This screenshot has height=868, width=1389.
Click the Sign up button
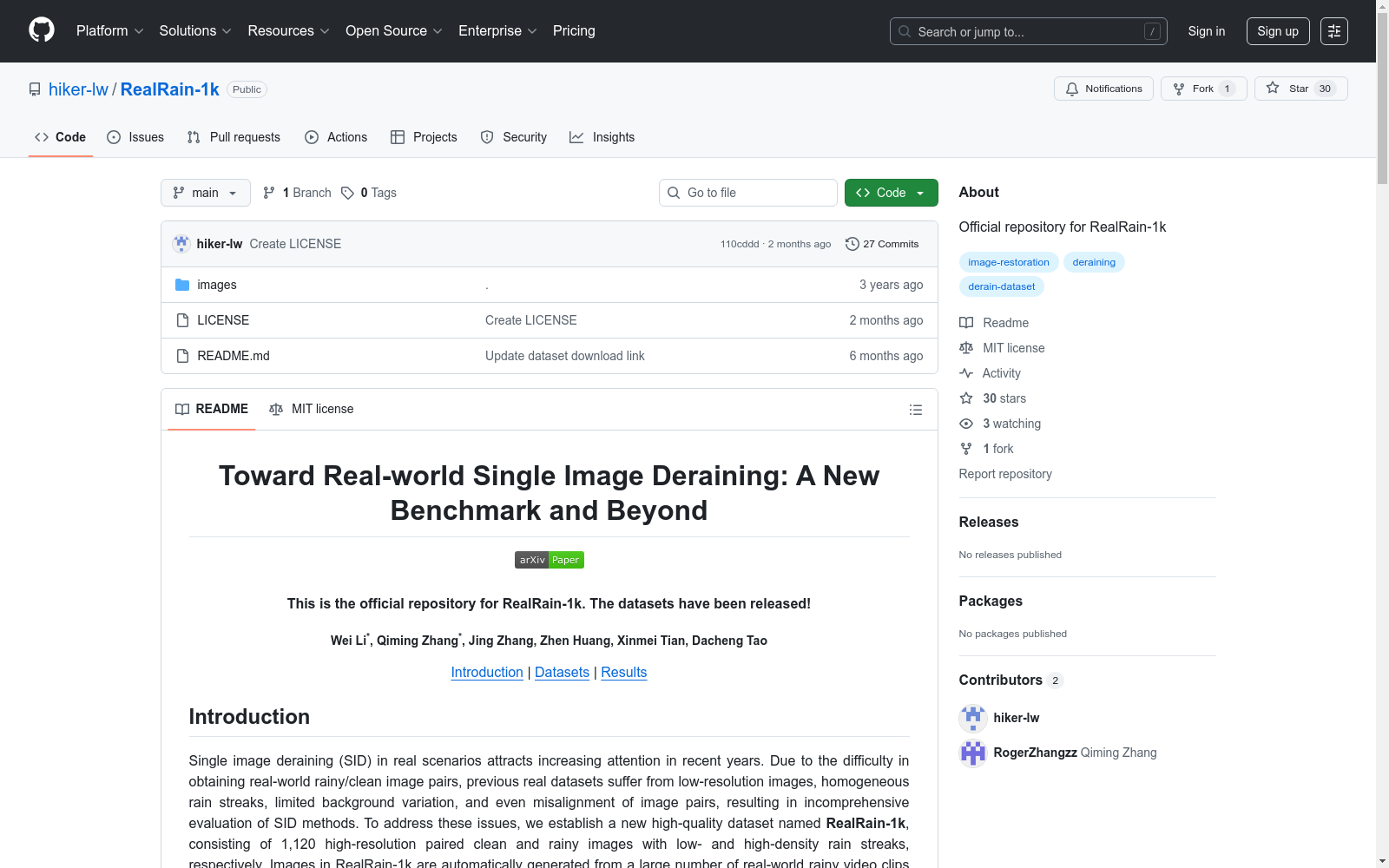point(1278,31)
